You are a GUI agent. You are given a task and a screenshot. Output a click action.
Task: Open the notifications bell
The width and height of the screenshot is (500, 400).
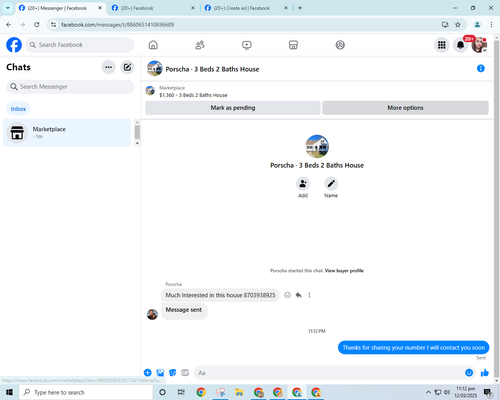pos(460,45)
